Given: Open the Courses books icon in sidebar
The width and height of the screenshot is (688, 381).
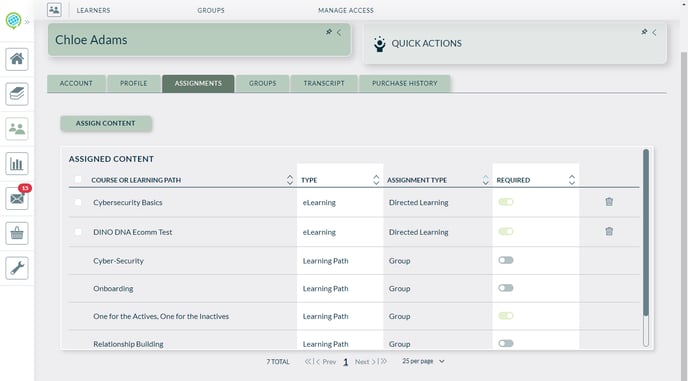Looking at the screenshot, I should [x=17, y=94].
